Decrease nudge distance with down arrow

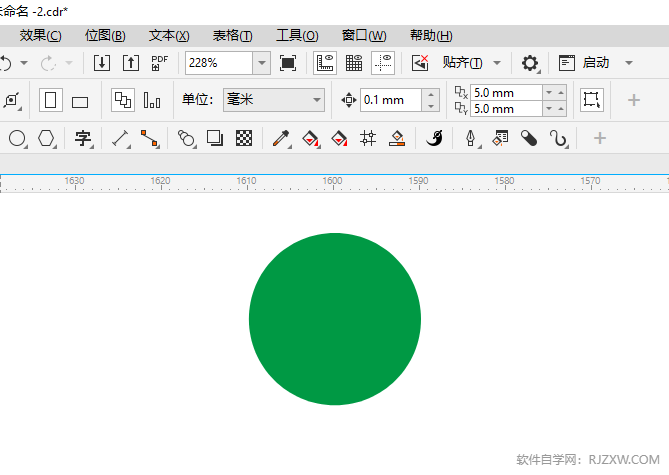click(431, 106)
